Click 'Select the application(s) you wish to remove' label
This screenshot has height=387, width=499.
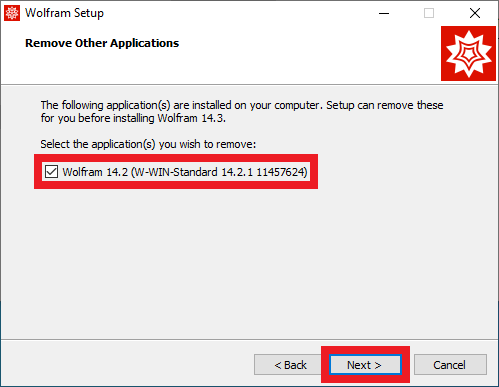148,144
